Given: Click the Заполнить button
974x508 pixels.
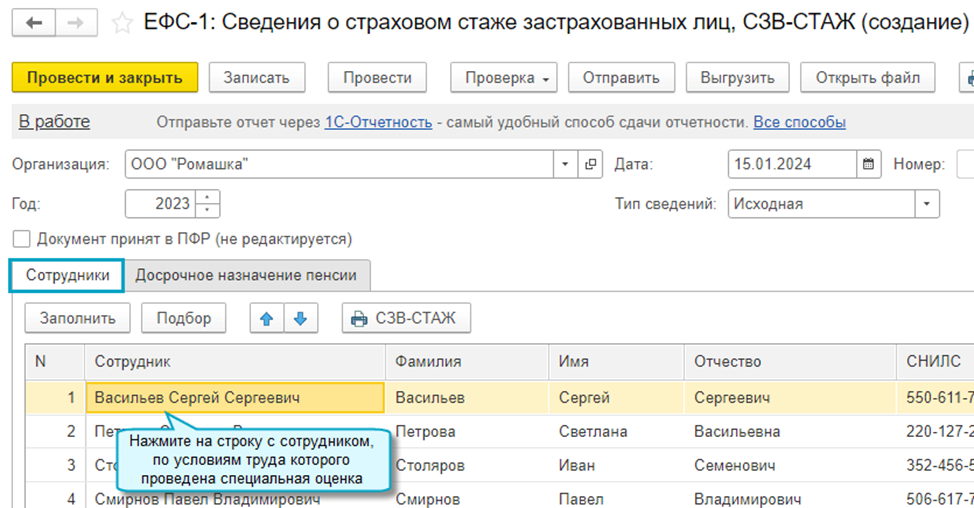Looking at the screenshot, I should point(78,319).
